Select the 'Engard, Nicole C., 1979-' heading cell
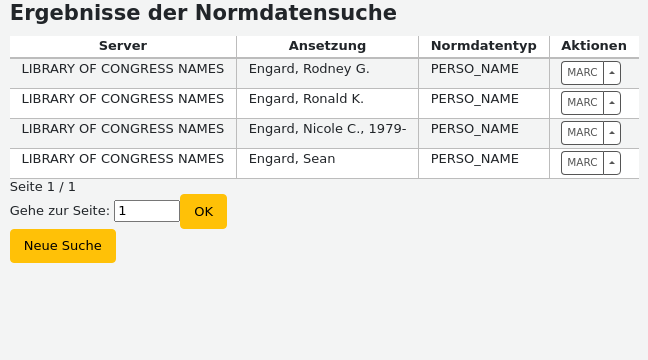This screenshot has height=360, width=648. (327, 134)
